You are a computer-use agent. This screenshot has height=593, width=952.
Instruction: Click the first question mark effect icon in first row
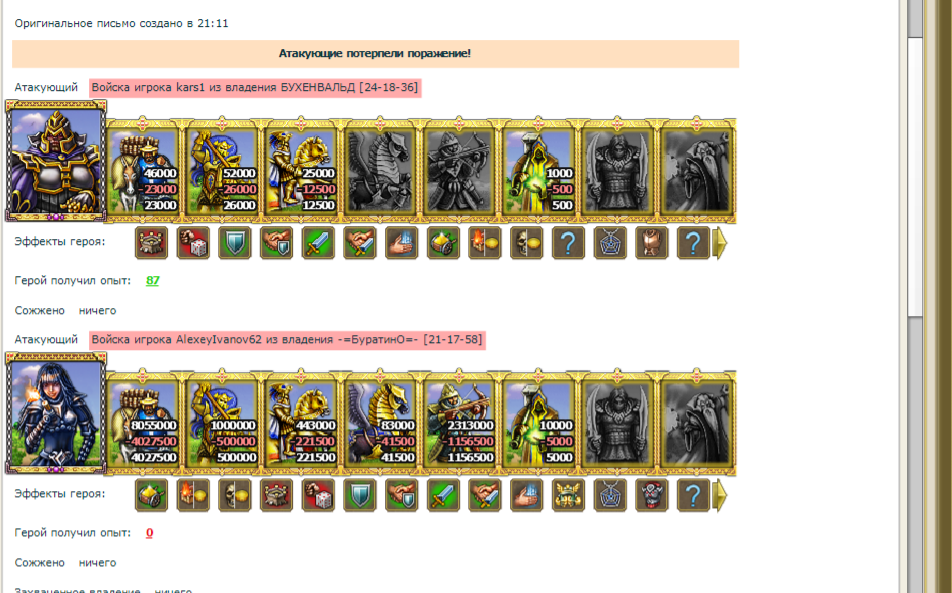point(568,243)
